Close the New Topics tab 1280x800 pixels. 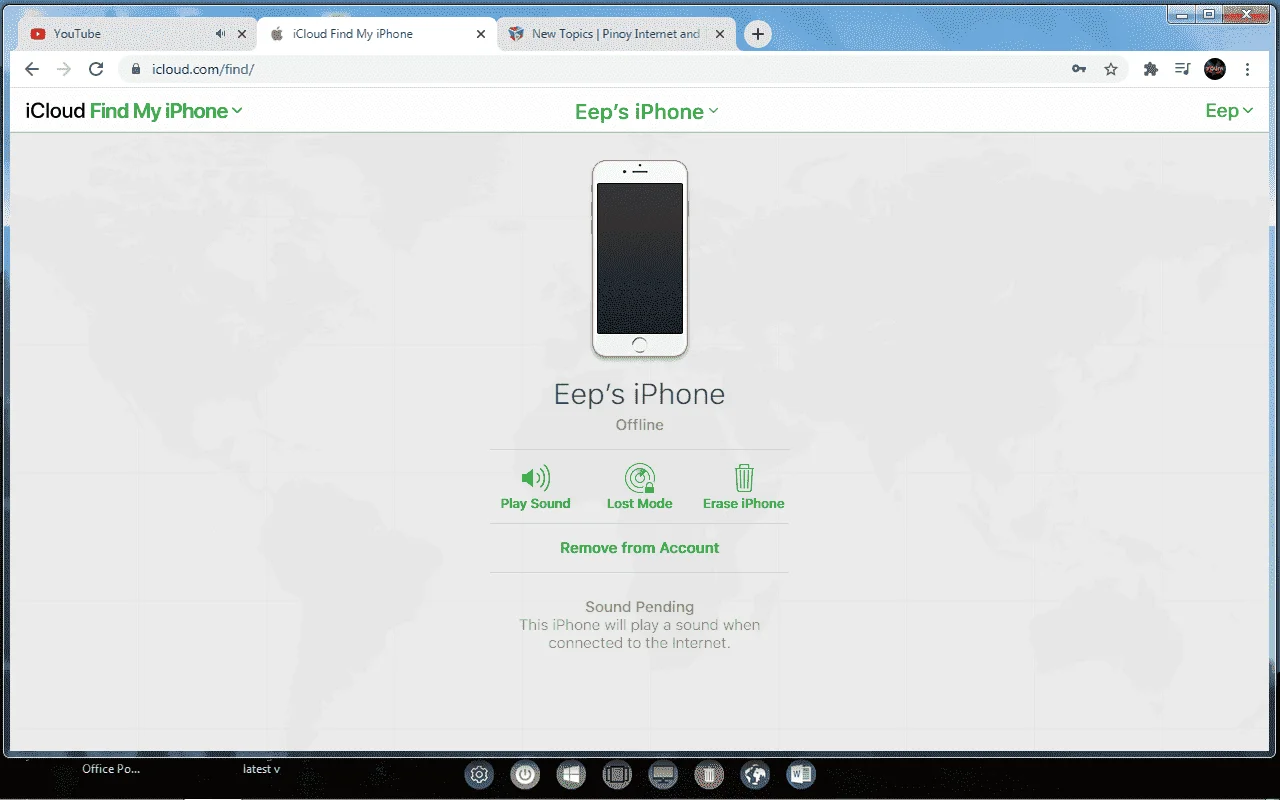[720, 34]
